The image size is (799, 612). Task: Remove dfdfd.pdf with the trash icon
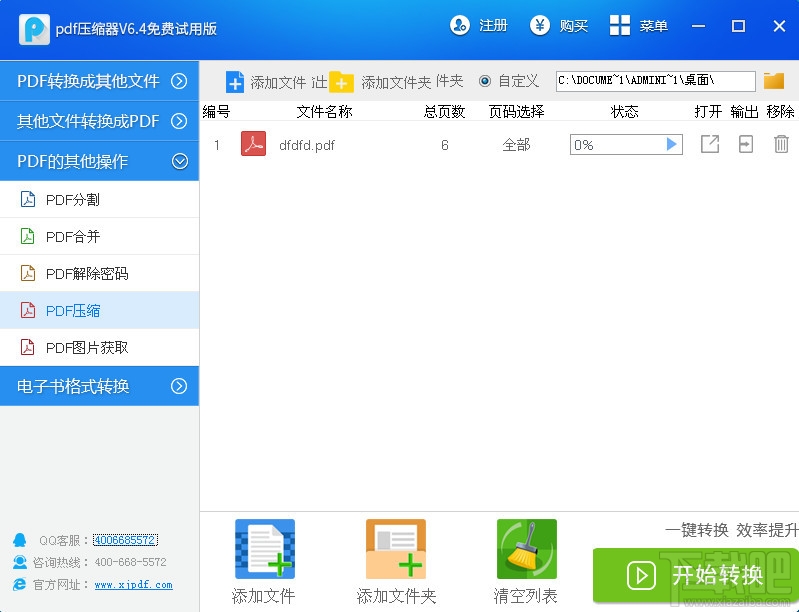click(781, 144)
